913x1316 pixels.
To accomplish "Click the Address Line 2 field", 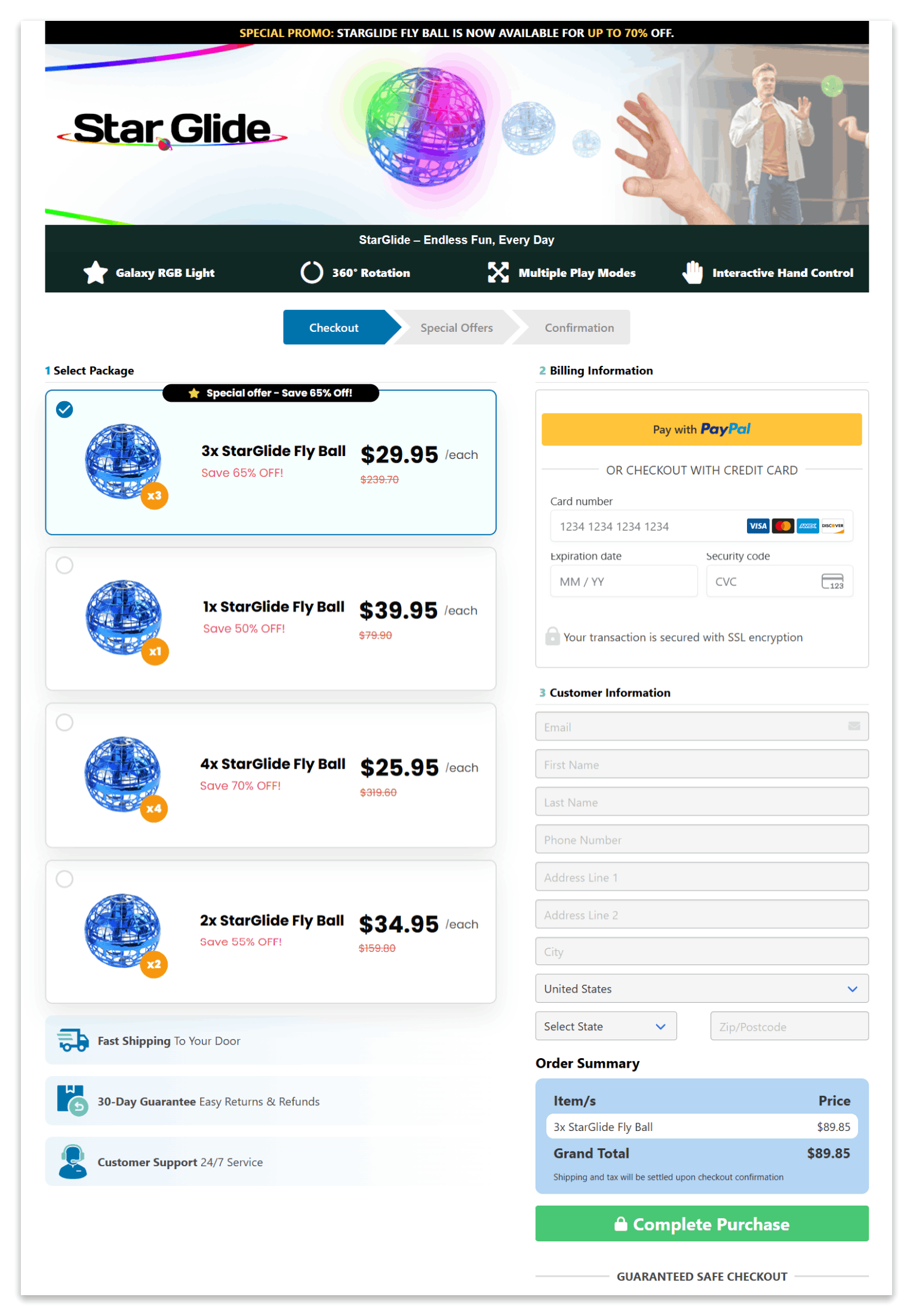I will pyautogui.click(x=702, y=914).
